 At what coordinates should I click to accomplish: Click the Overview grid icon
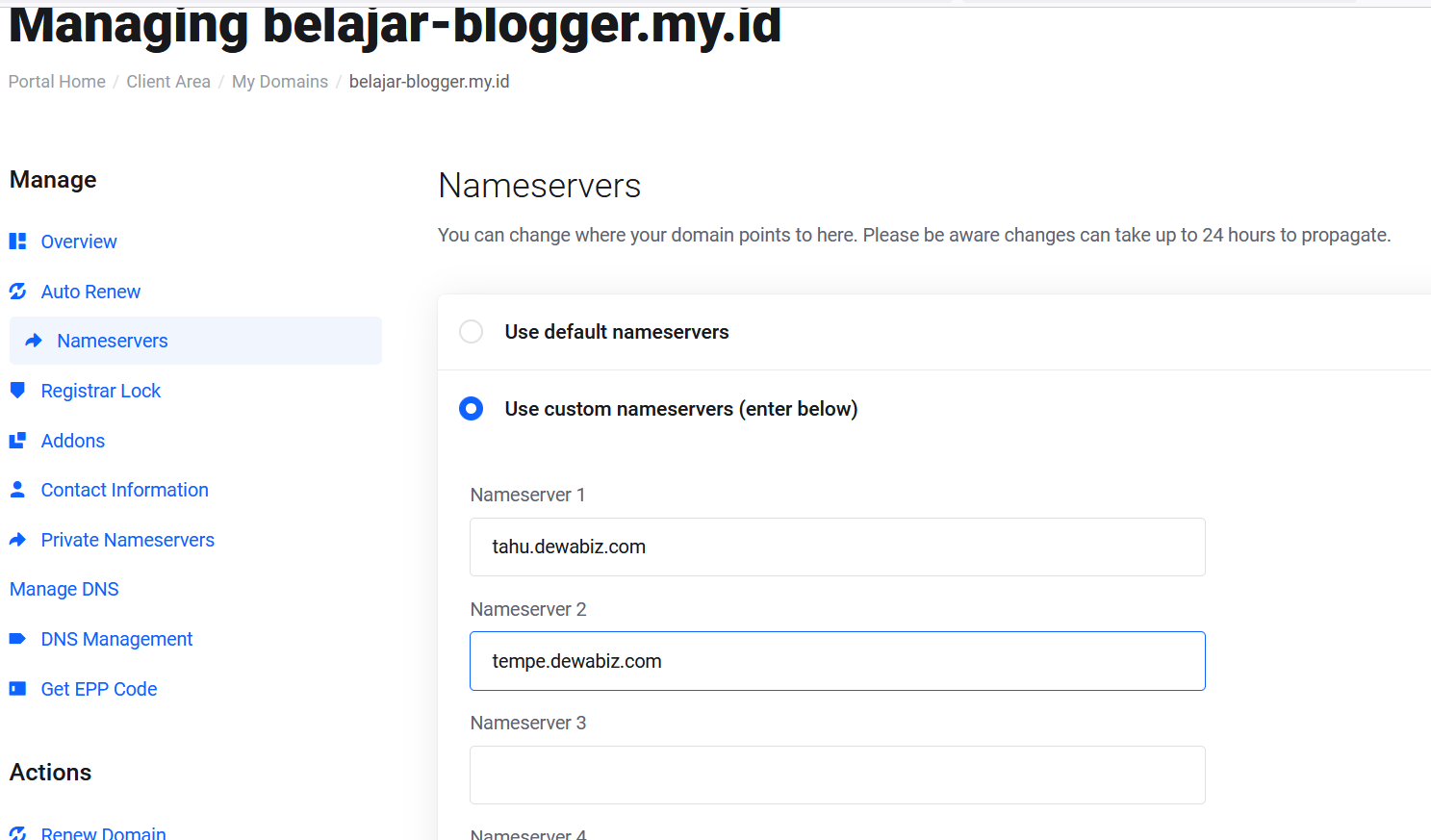17,242
